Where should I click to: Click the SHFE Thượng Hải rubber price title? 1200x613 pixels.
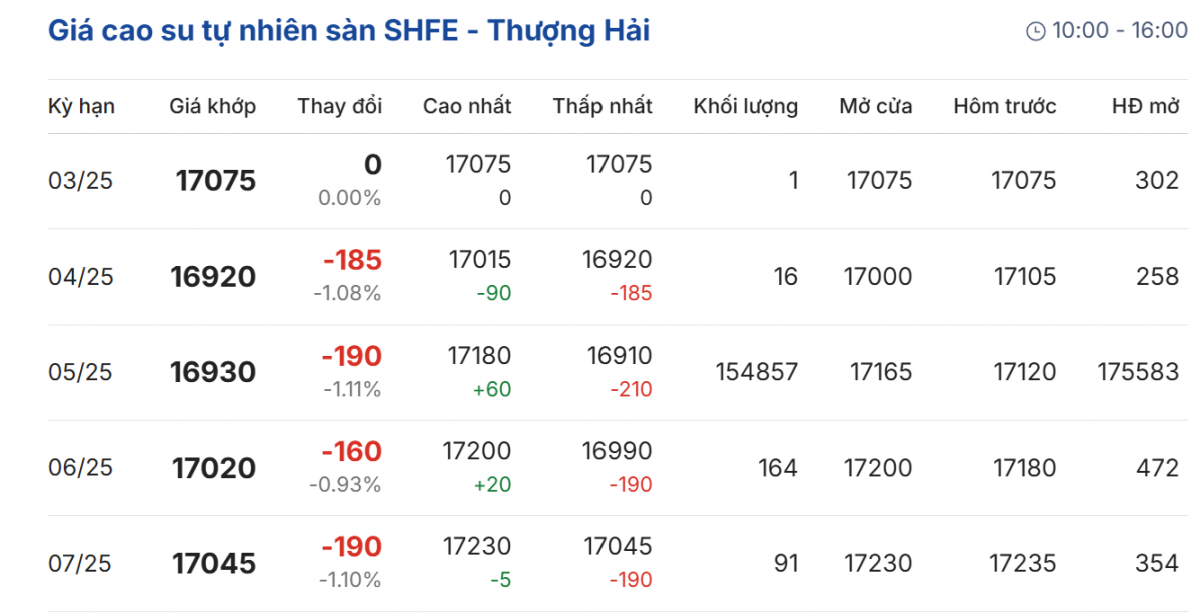tap(349, 31)
